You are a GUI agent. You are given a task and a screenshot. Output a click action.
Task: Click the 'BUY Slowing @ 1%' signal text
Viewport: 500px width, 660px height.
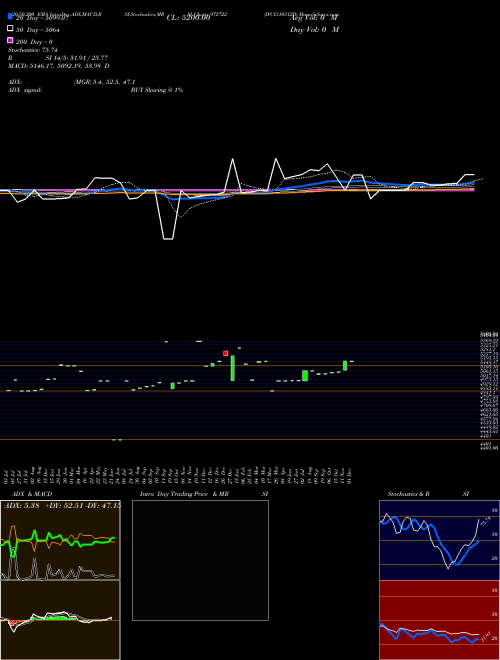157,90
